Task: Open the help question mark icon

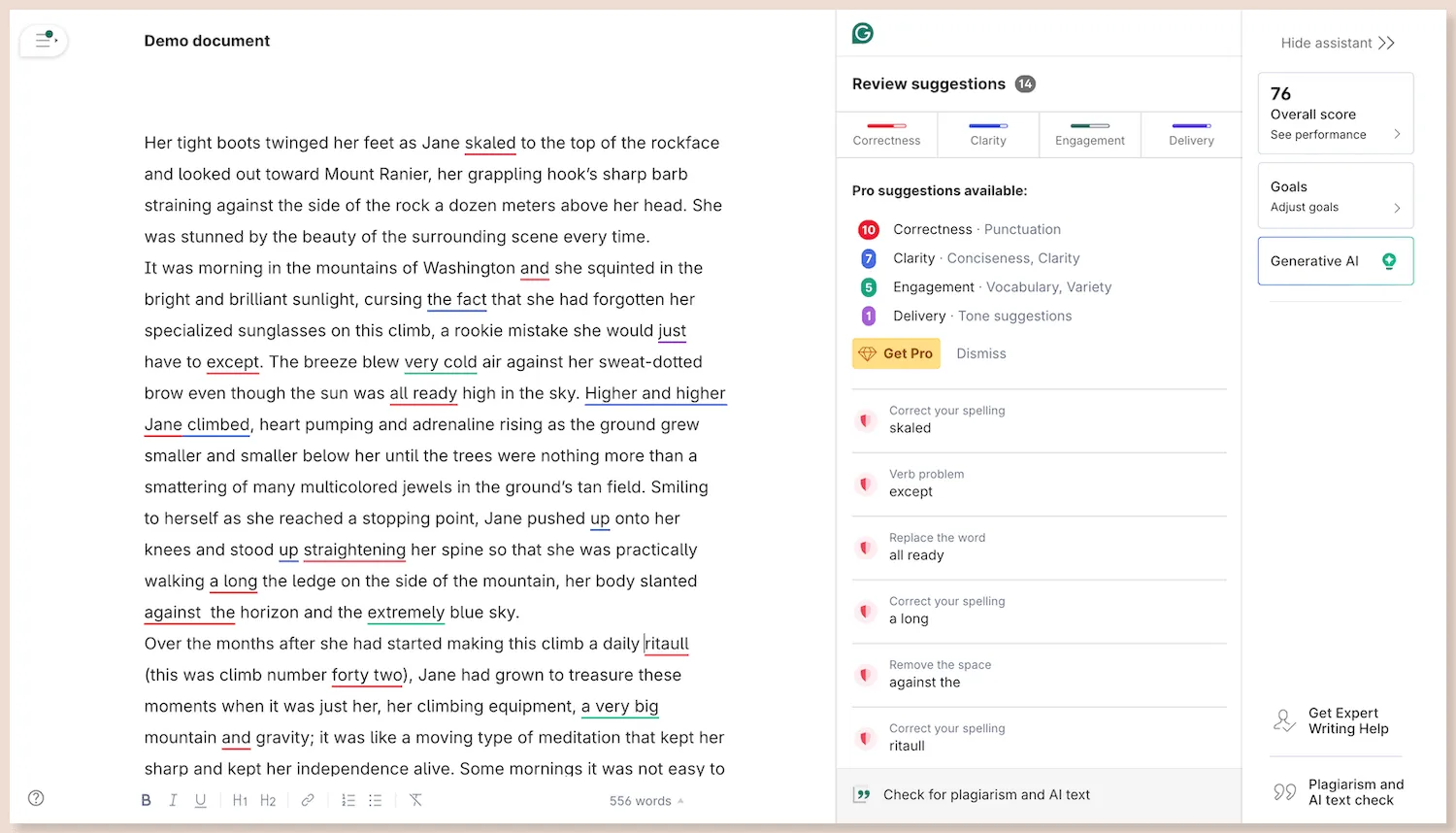Action: (36, 797)
